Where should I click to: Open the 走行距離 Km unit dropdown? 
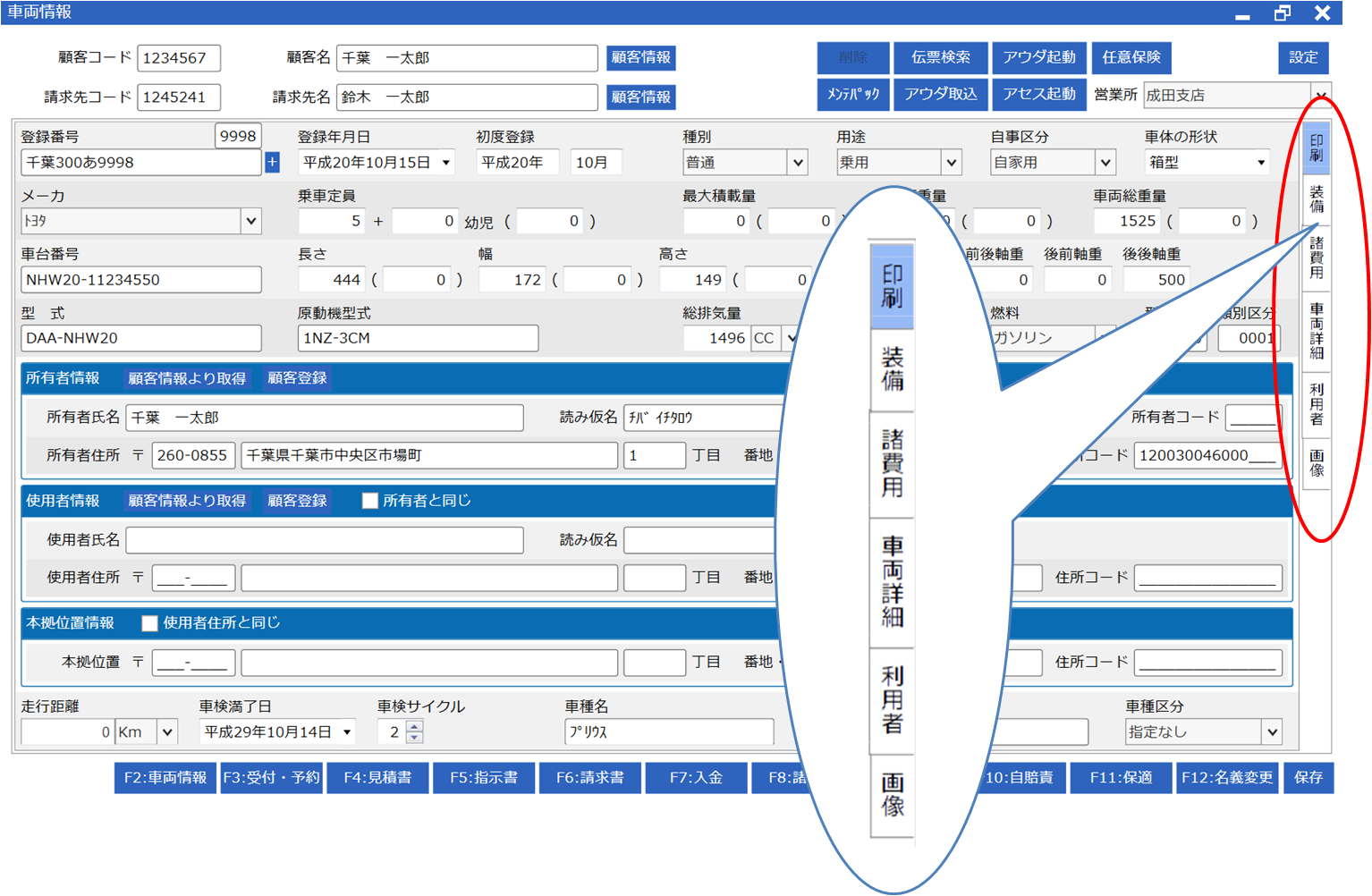click(x=167, y=732)
